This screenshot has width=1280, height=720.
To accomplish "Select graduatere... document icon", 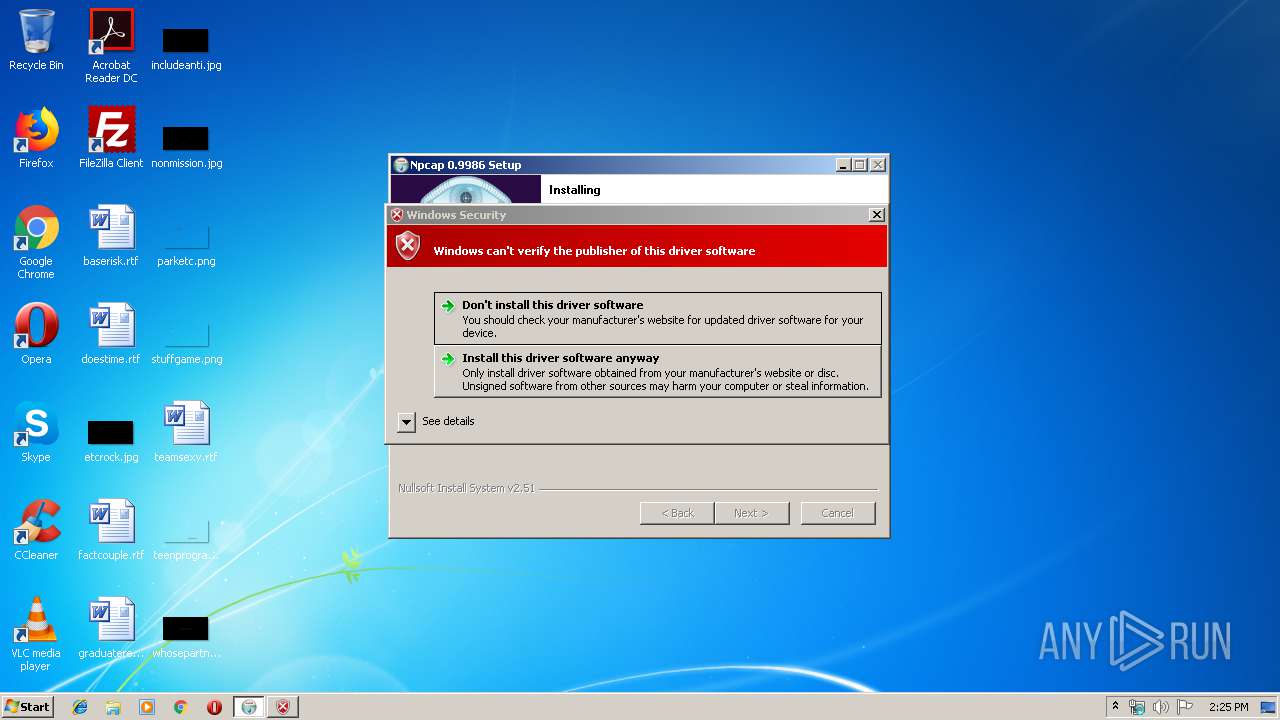I will click(111, 628).
